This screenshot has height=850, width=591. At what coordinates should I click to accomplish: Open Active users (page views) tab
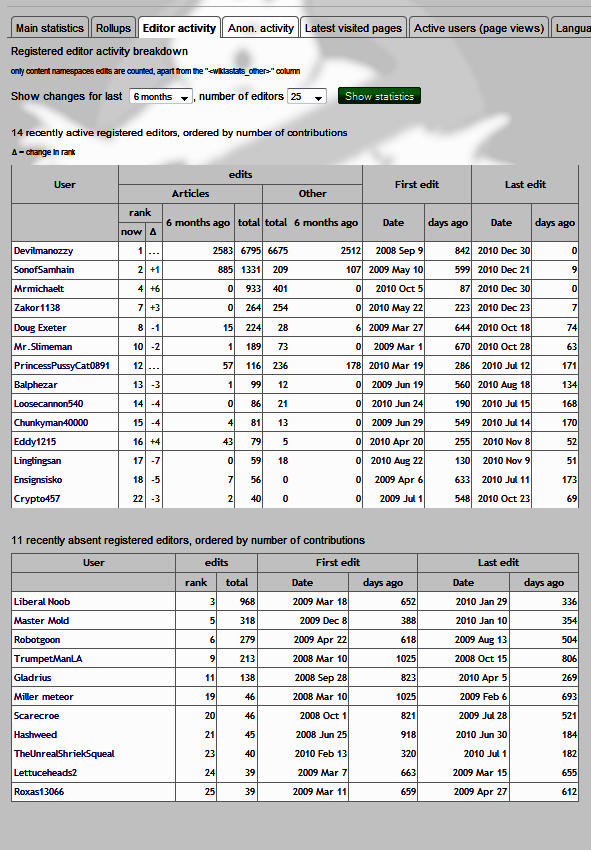coord(479,28)
